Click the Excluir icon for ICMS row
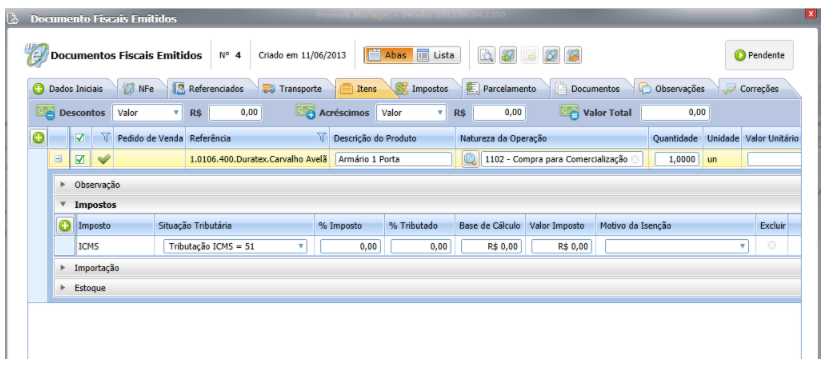 pos(772,245)
